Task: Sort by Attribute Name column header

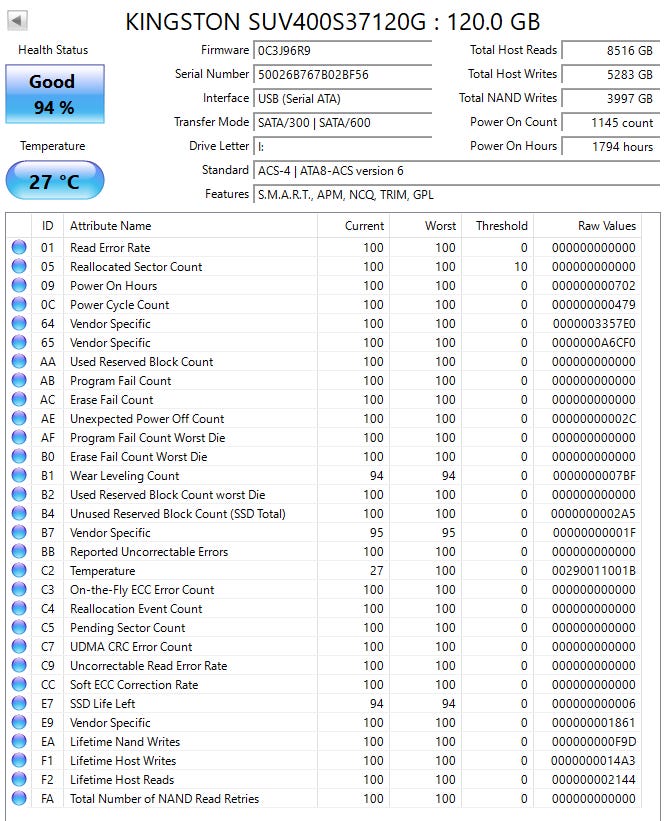Action: [190, 226]
